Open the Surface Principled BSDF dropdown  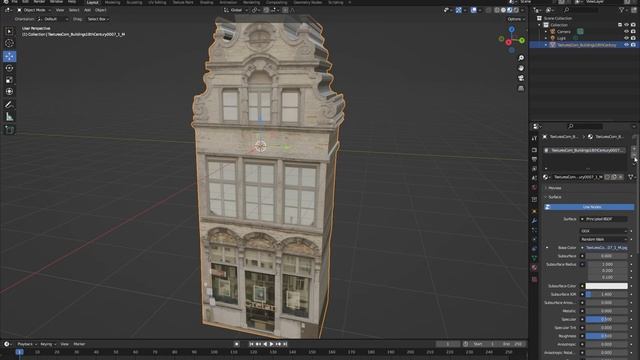click(604, 219)
